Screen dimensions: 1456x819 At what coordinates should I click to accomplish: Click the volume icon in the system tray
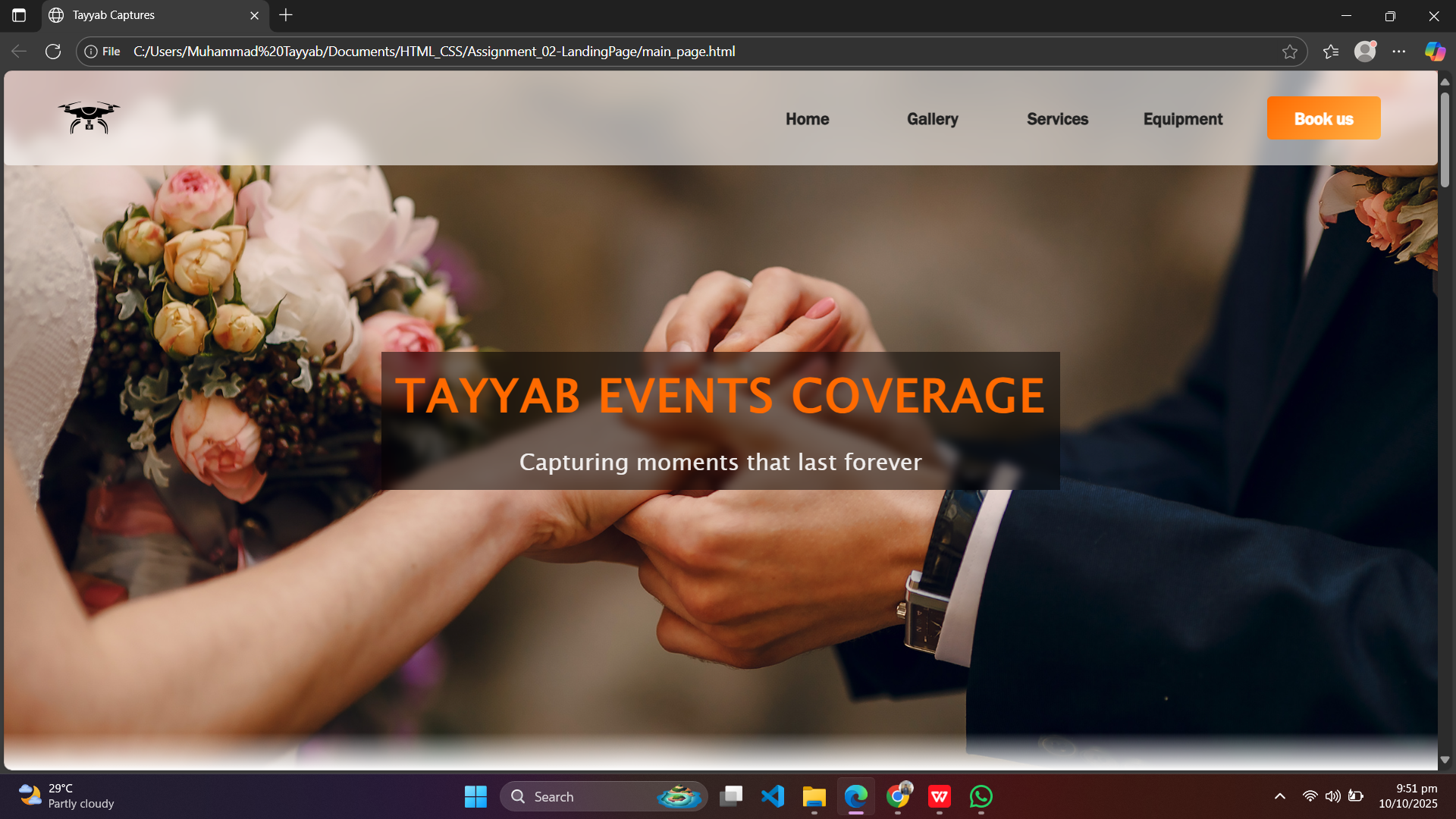point(1333,796)
